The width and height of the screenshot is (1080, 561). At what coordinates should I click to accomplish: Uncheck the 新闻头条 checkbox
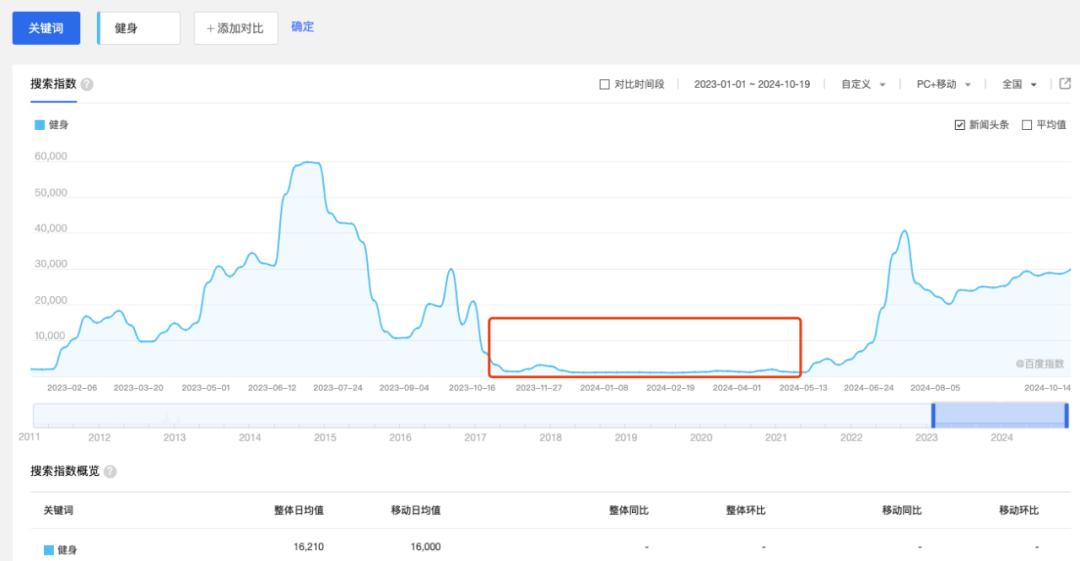960,125
